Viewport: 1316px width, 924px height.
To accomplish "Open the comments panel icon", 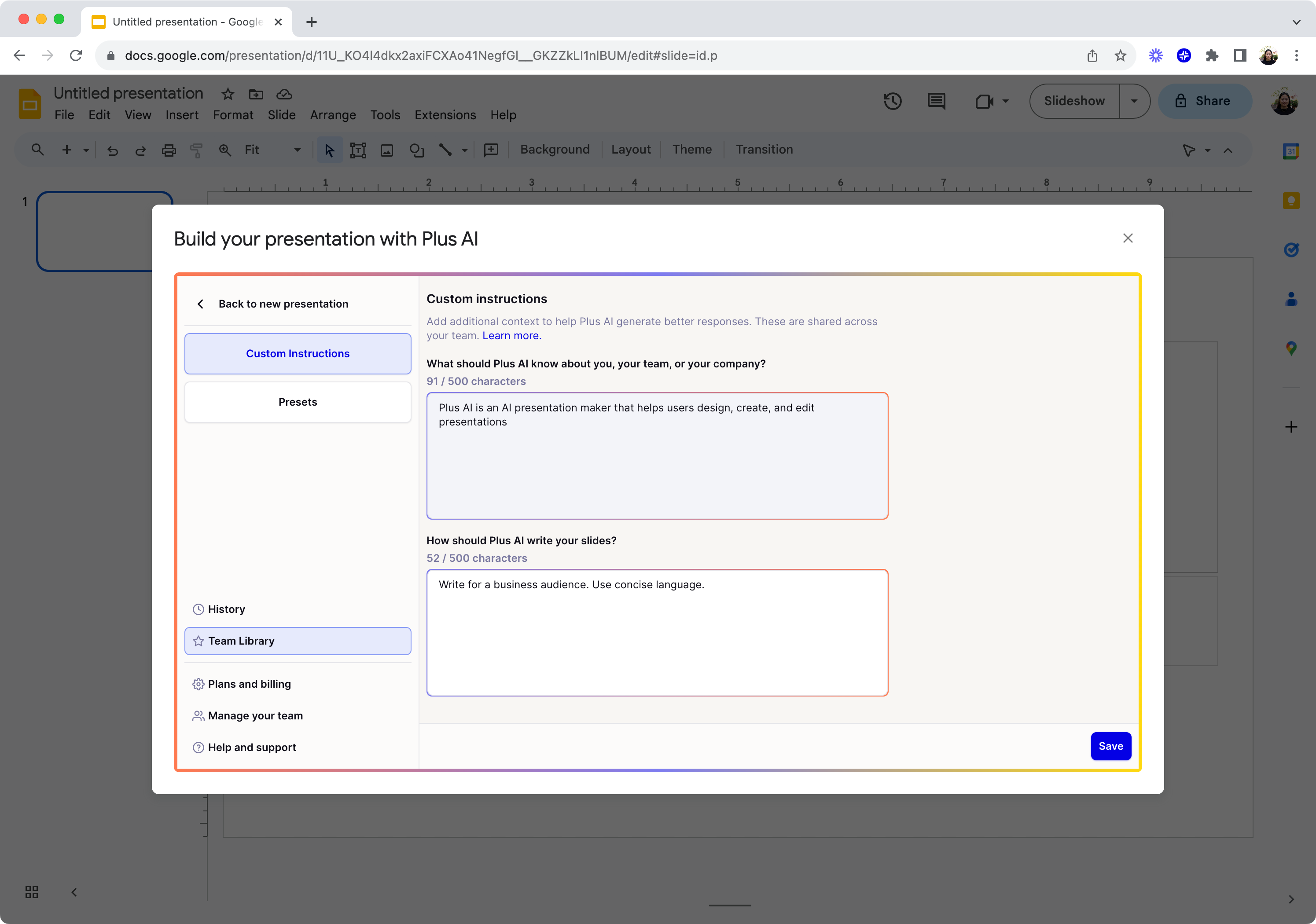I will pos(936,101).
